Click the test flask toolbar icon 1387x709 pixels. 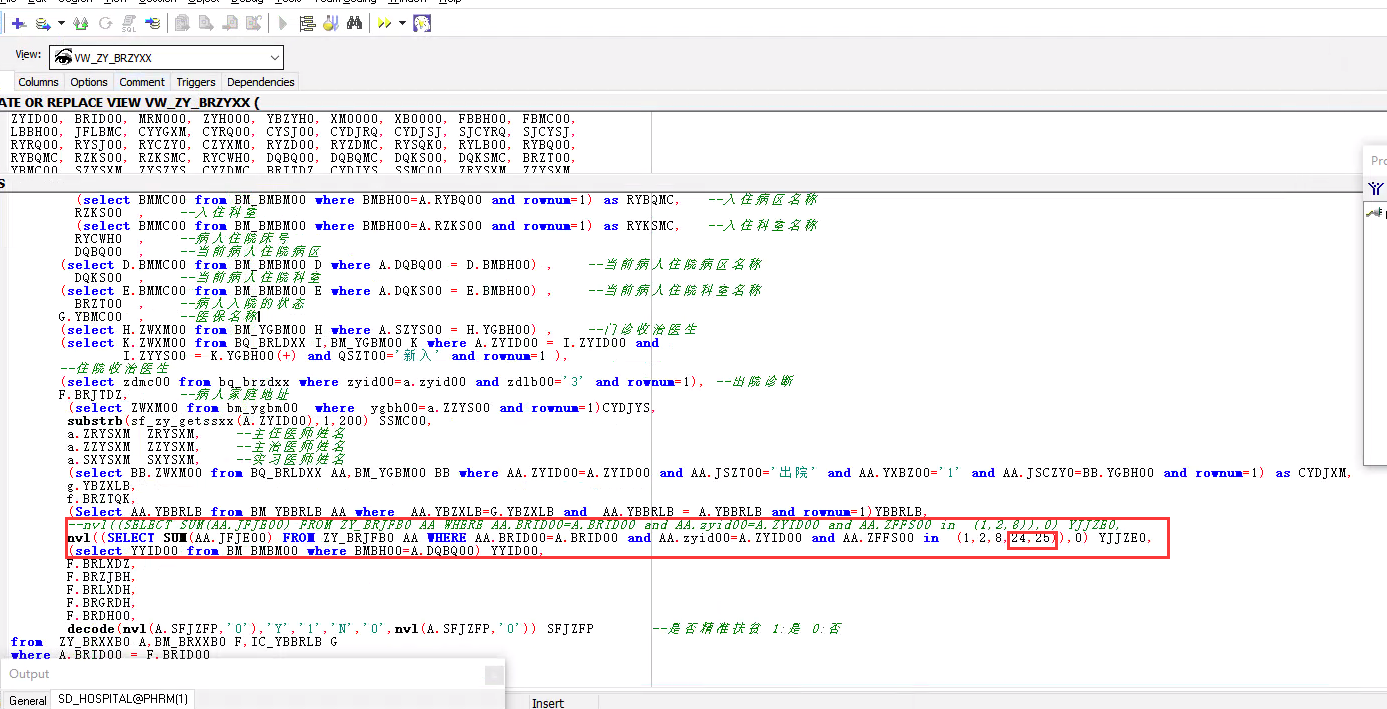click(x=330, y=23)
